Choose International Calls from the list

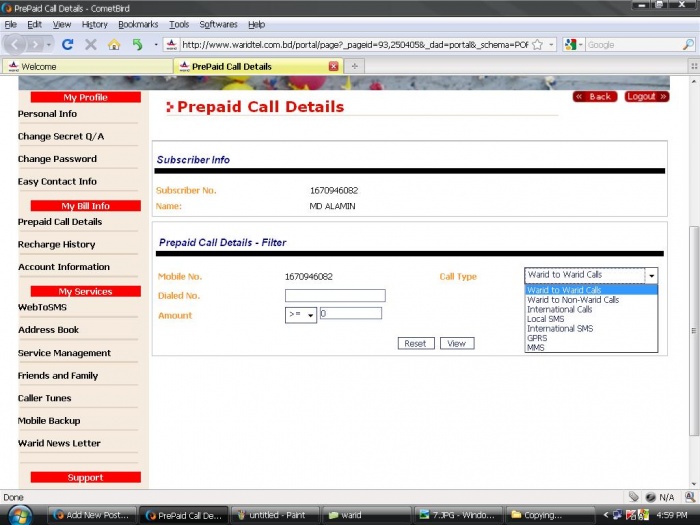tap(591, 309)
